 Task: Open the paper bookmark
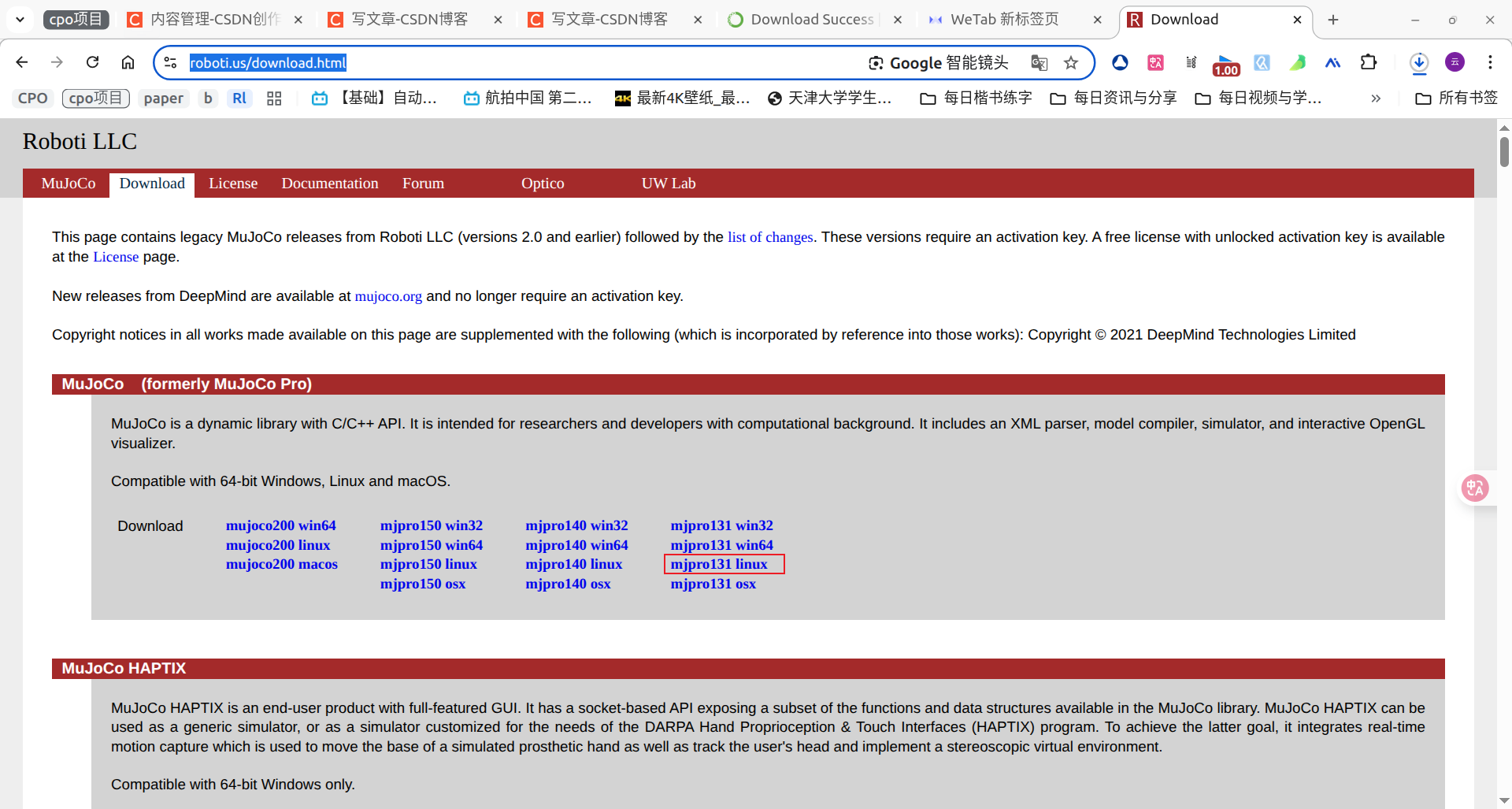[x=163, y=98]
